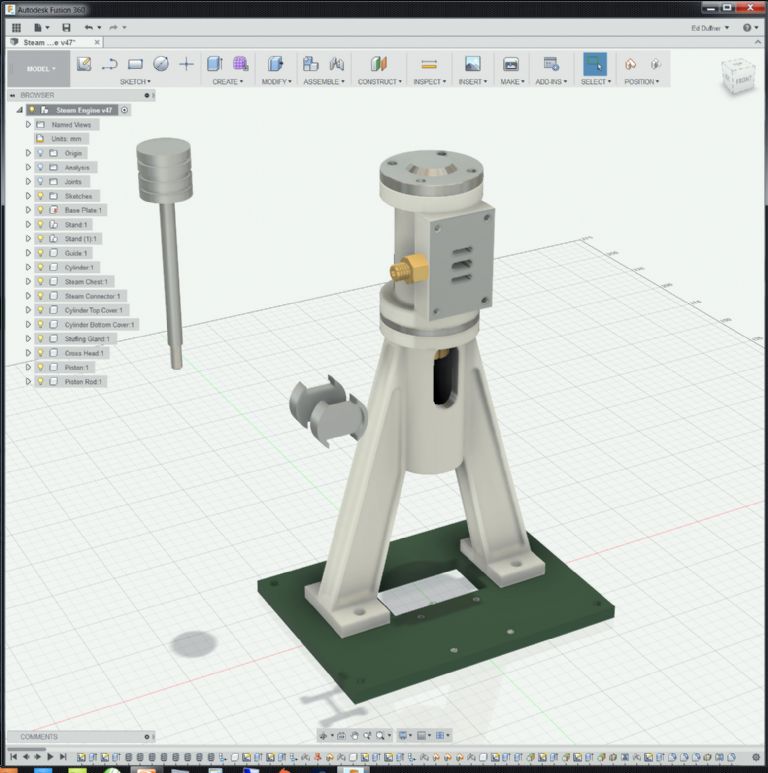
Task: Select the Line sketch tool icon
Action: point(109,64)
